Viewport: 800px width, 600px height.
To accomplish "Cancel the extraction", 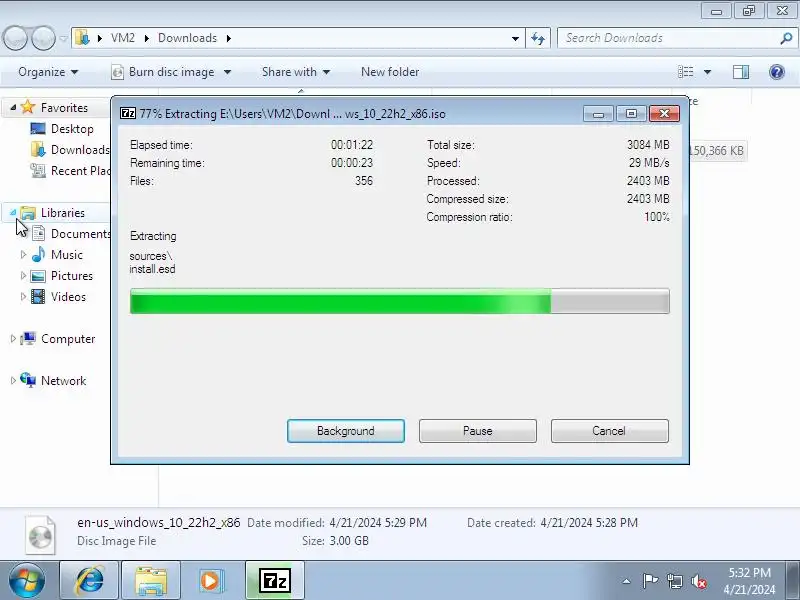I will 610,431.
